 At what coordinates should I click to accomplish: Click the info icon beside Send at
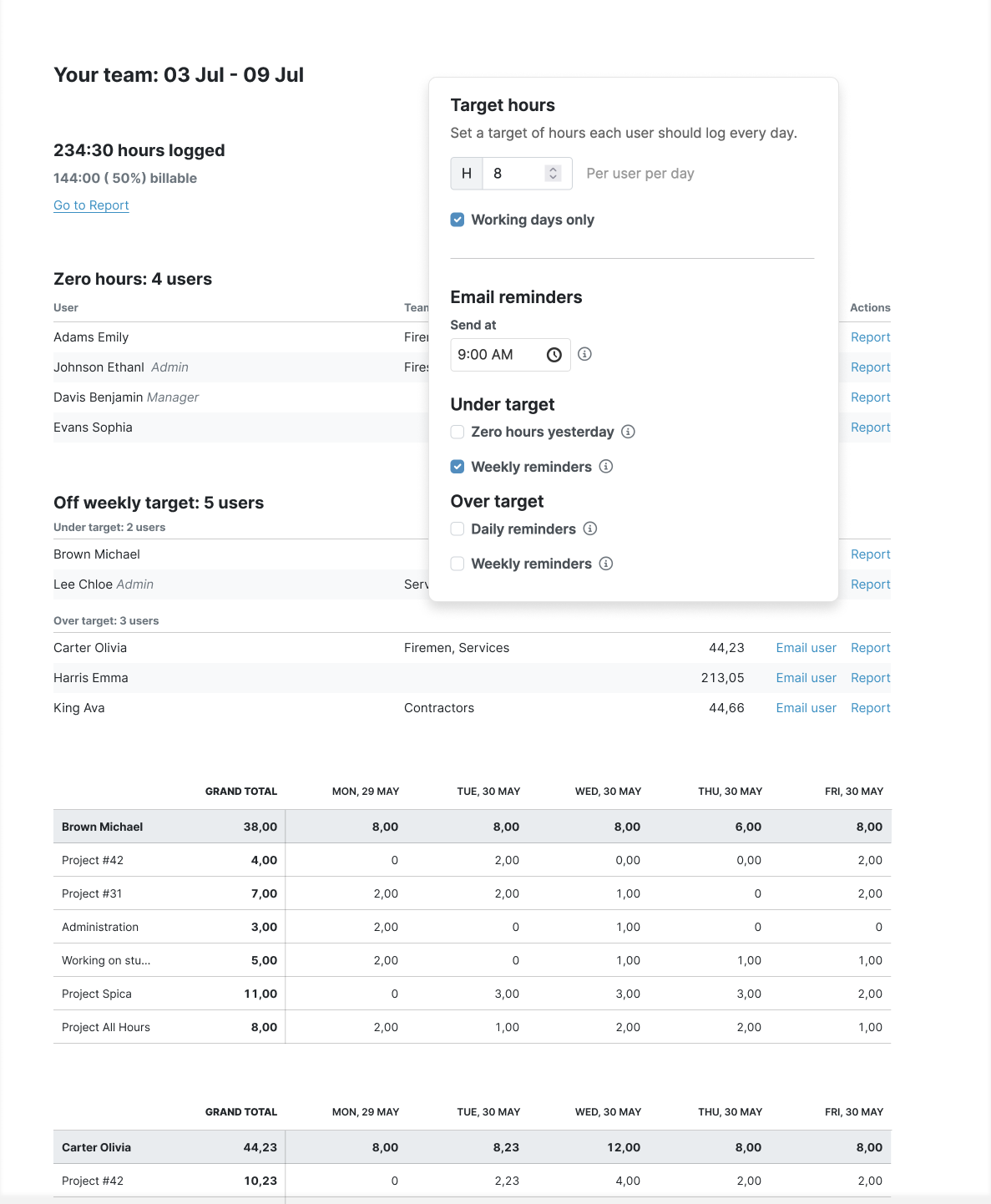click(x=584, y=354)
